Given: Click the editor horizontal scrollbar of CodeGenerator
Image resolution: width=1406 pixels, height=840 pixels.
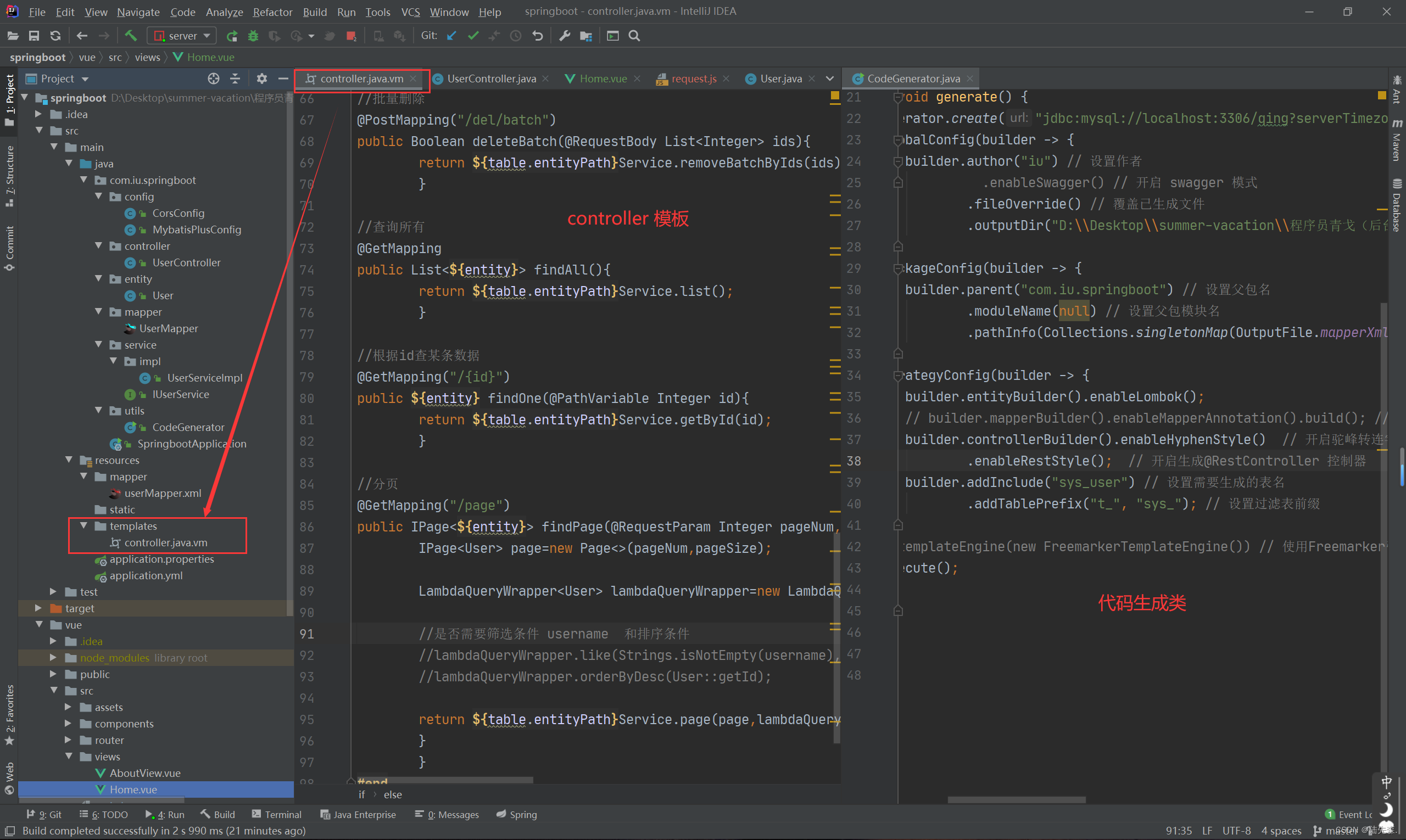Looking at the screenshot, I should tap(1017, 800).
